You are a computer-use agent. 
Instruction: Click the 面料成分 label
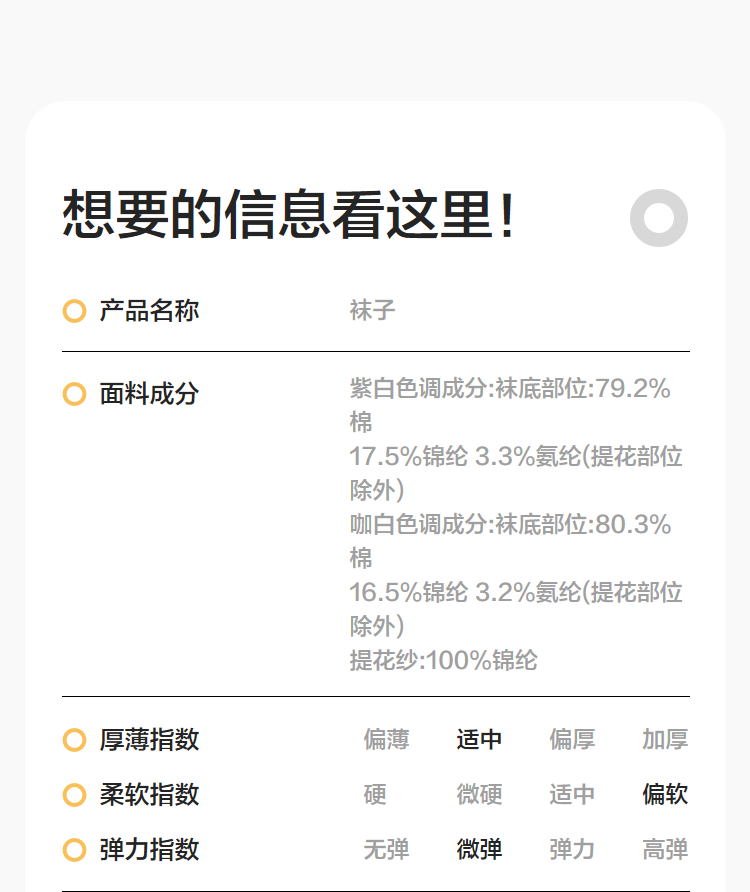[149, 394]
